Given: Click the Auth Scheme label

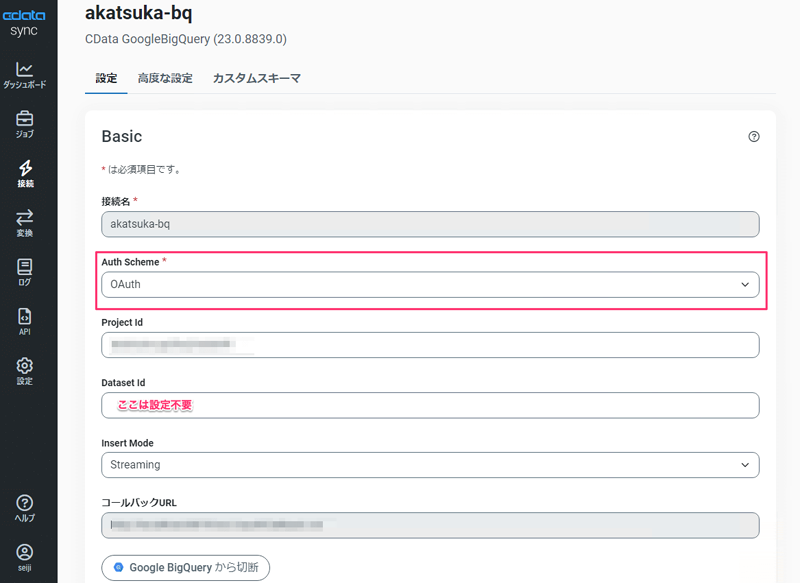Looking at the screenshot, I should click(130, 262).
